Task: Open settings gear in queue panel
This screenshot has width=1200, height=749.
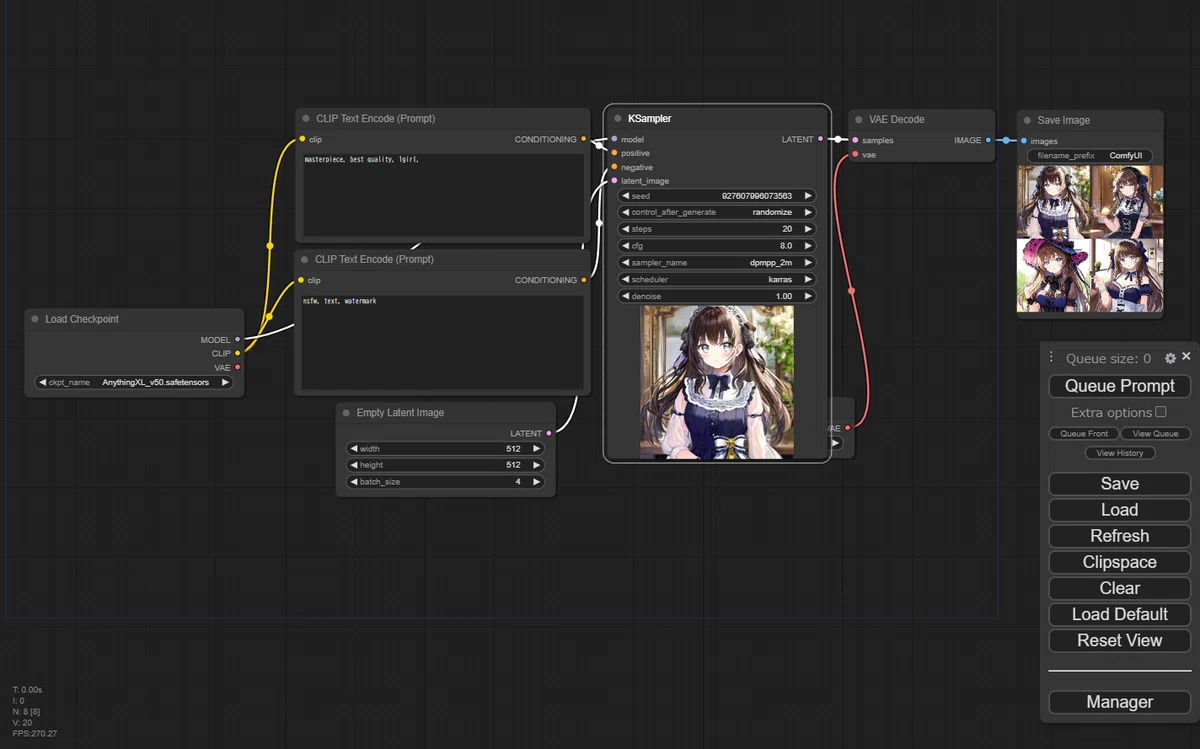Action: pos(1171,358)
